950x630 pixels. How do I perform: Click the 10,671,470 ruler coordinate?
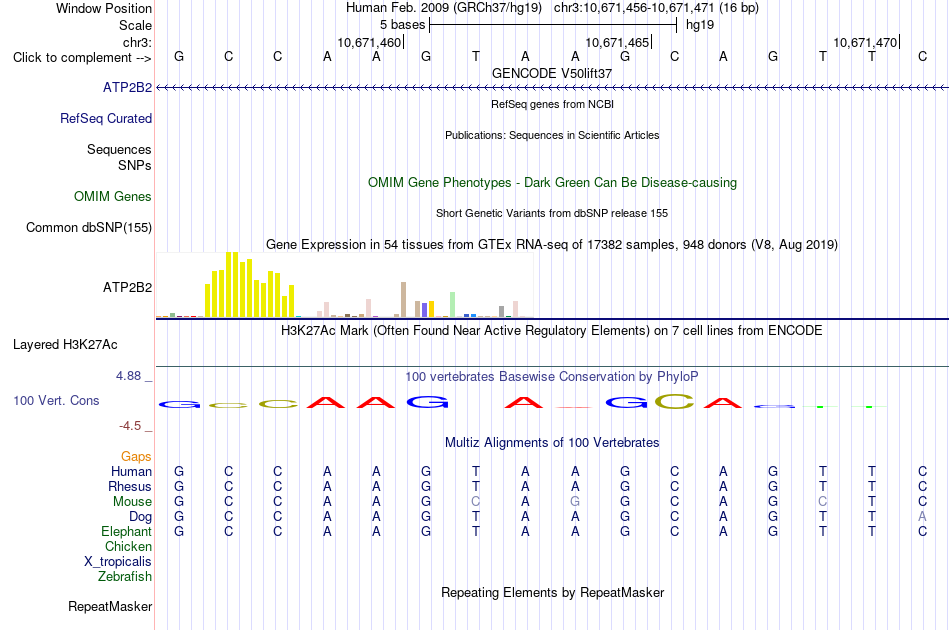click(865, 42)
